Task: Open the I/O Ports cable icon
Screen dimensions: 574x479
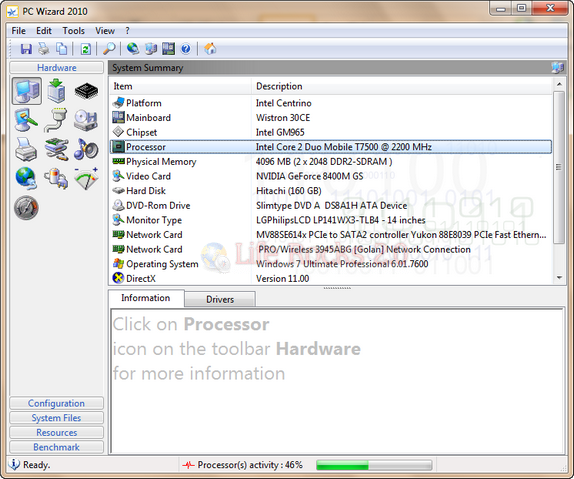Action: 56,120
